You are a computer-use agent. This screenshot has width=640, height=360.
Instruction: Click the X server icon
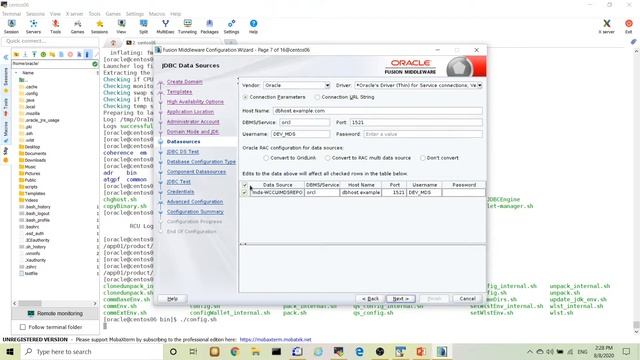click(x=607, y=26)
